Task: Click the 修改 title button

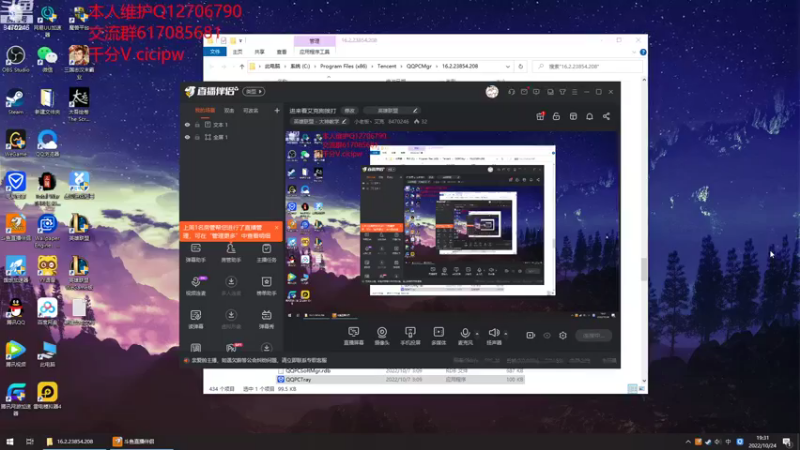Action: (x=349, y=111)
